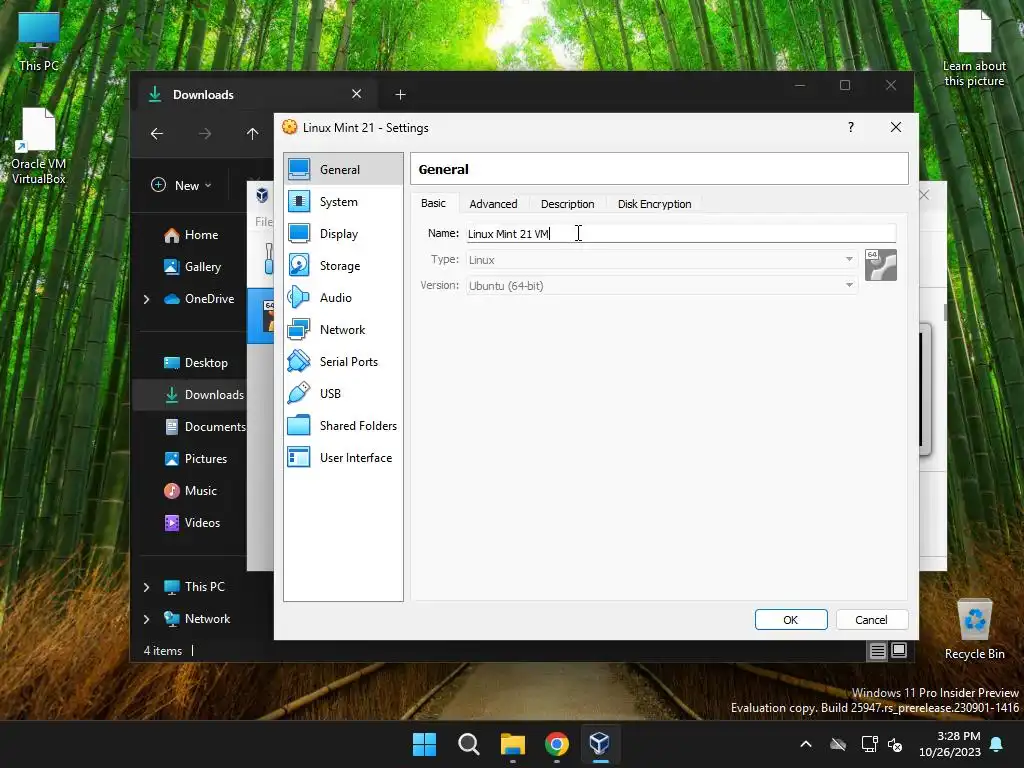Click the network tray icon
Image resolution: width=1024 pixels, height=768 pixels.
tap(869, 744)
